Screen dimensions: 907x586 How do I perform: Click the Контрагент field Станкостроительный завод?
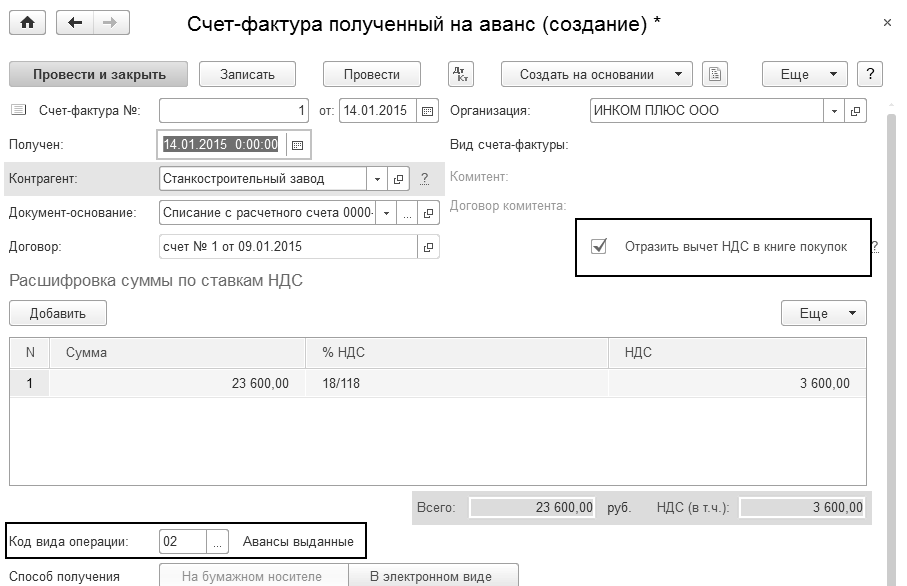click(x=263, y=179)
